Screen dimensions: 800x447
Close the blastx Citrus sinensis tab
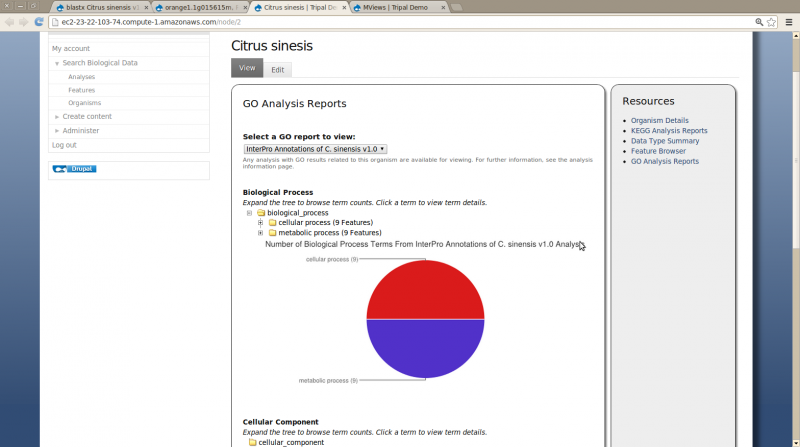point(146,8)
